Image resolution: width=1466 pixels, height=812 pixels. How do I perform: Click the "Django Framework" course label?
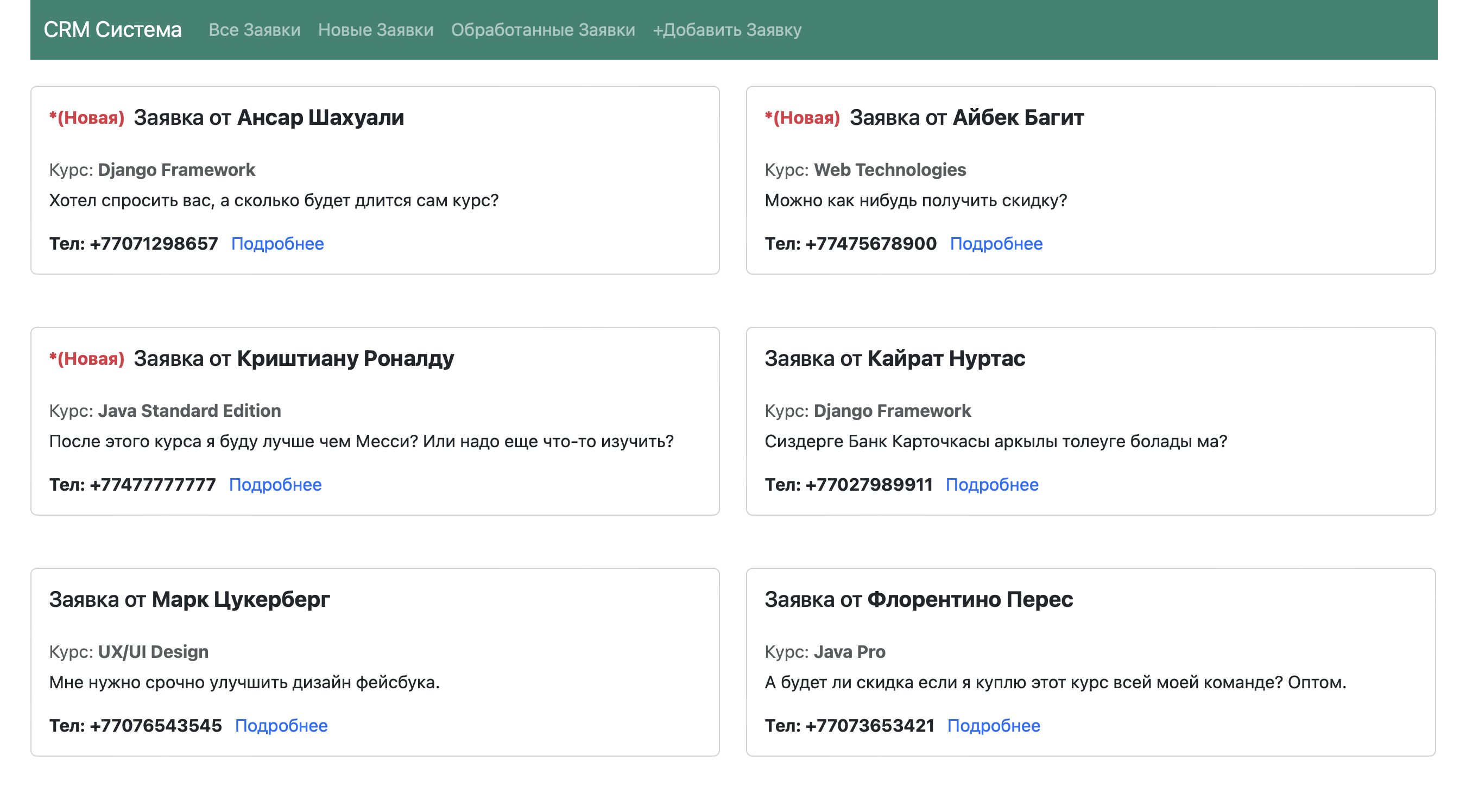pos(177,169)
